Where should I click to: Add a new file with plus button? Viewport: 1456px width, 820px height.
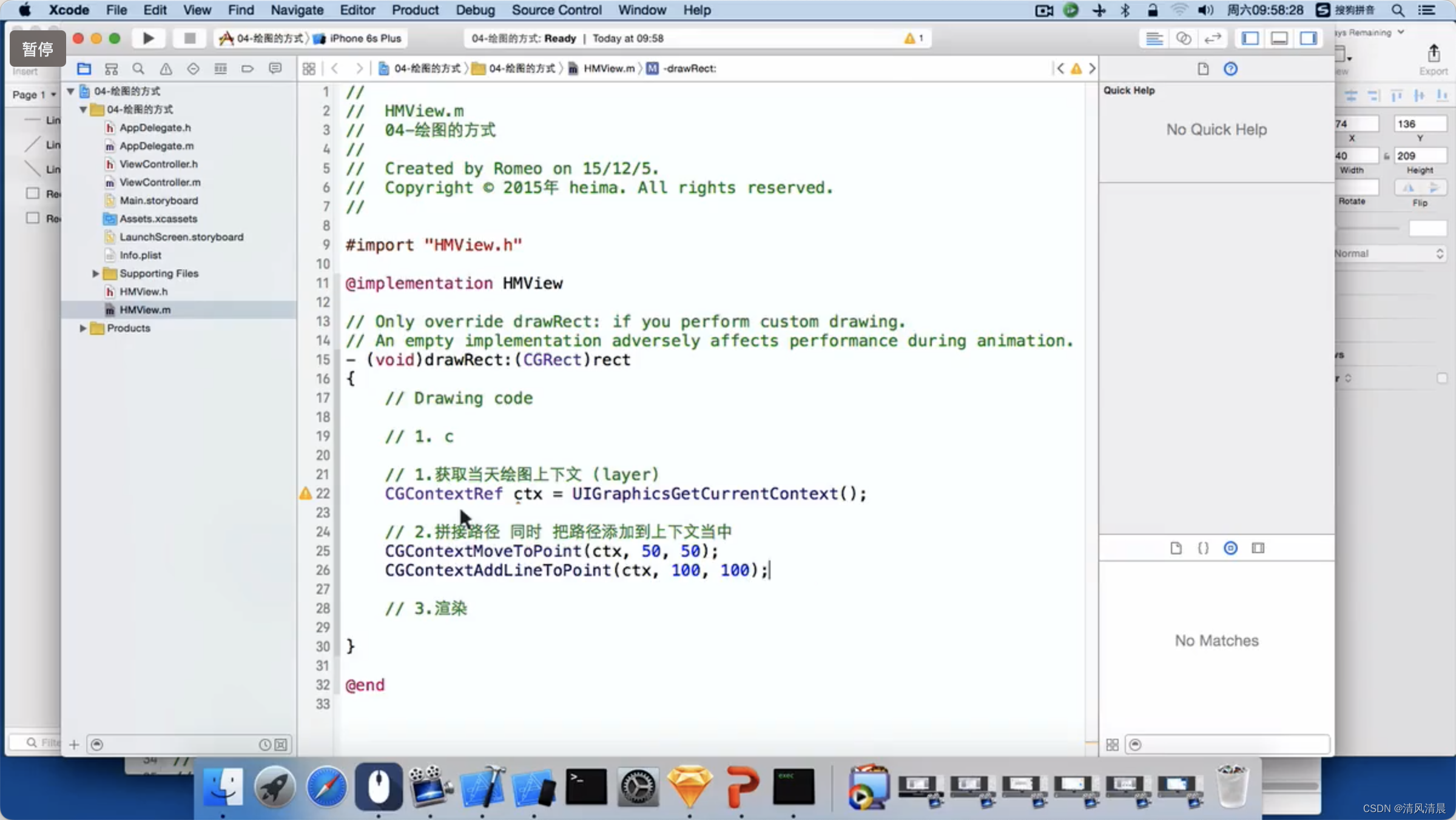tap(74, 744)
